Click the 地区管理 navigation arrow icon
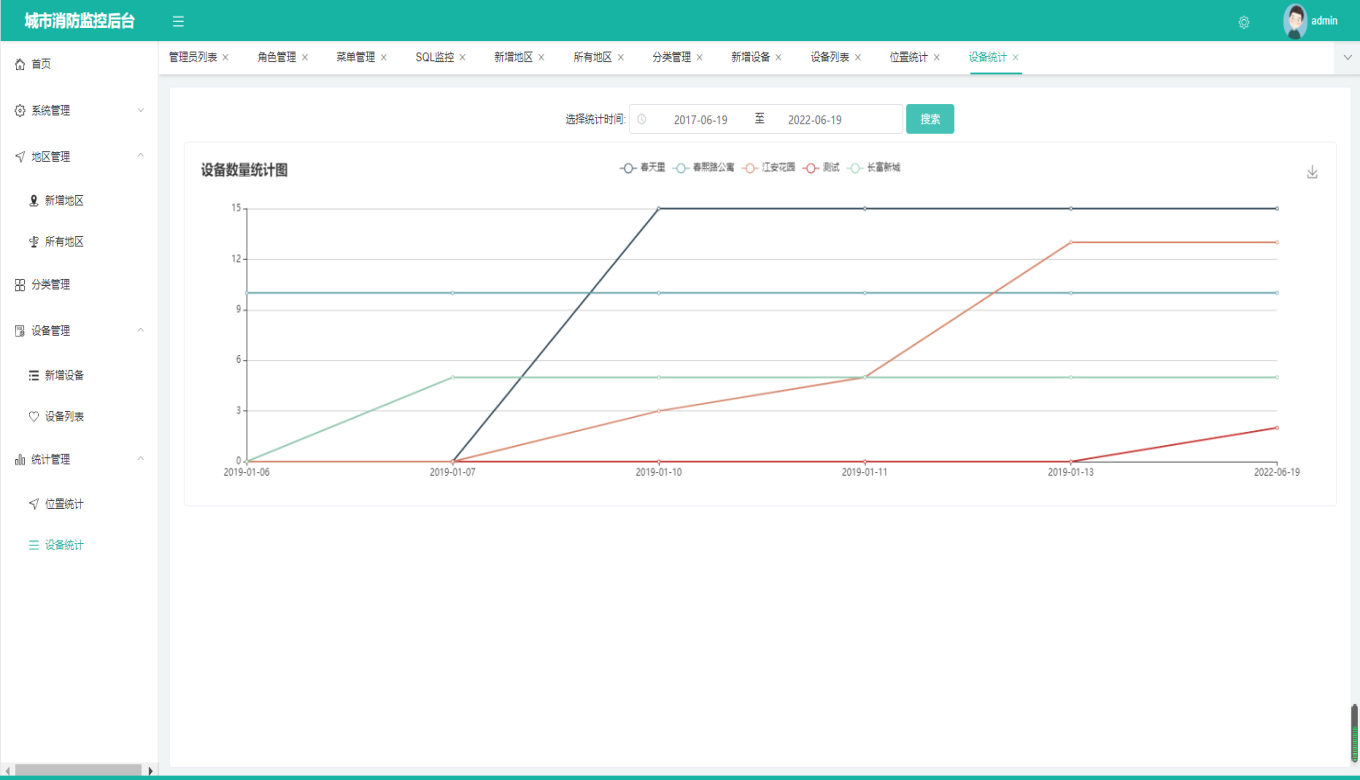The width and height of the screenshot is (1360, 780). pos(20,157)
